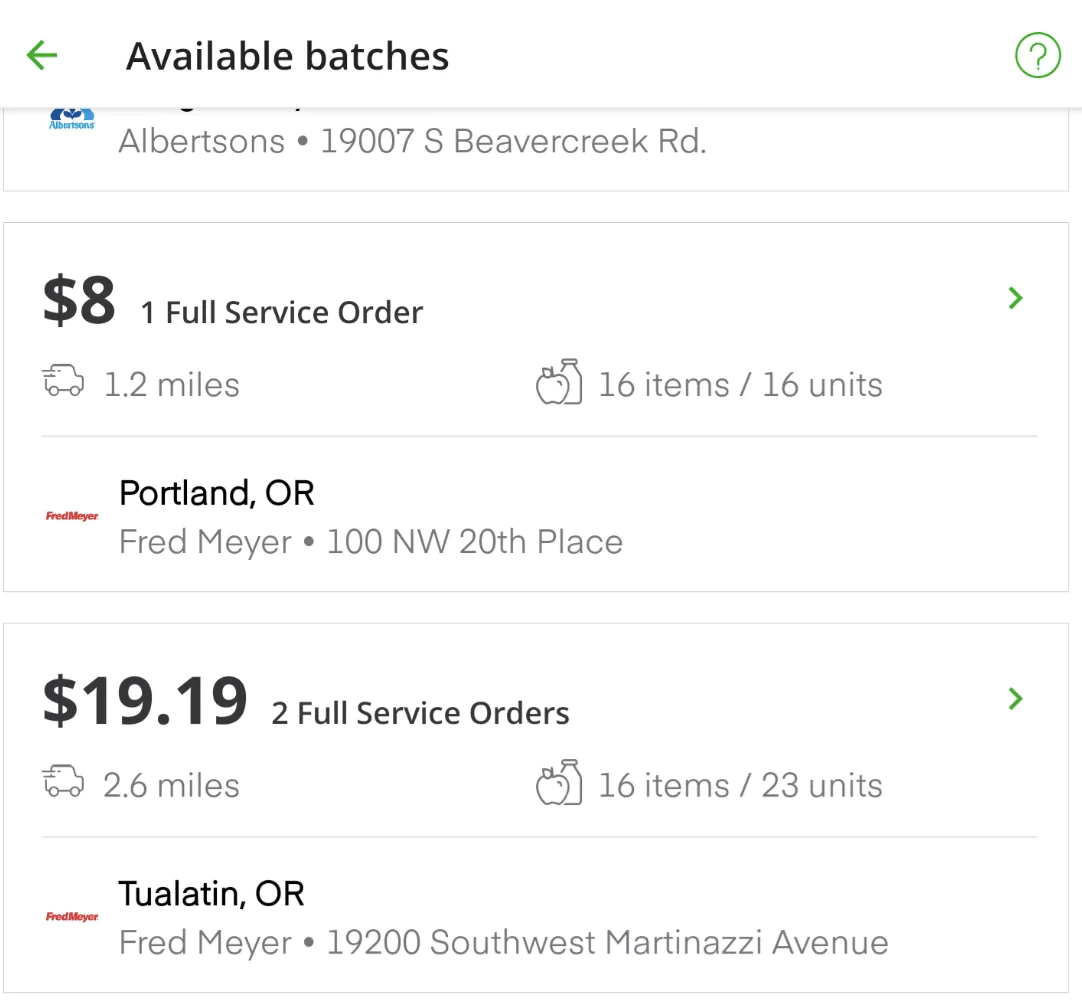The image size is (1082, 1002).
Task: Click the Albertsons store logo
Action: [72, 119]
